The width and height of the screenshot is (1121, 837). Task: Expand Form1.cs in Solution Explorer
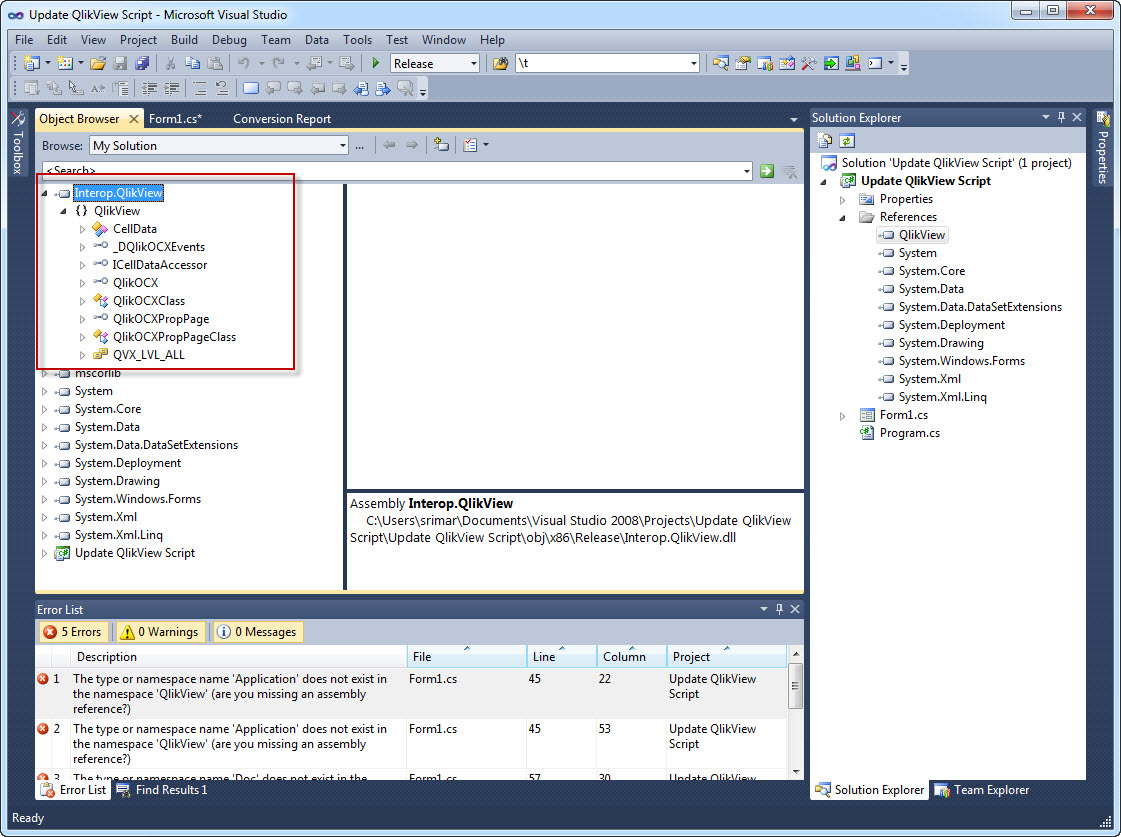842,415
